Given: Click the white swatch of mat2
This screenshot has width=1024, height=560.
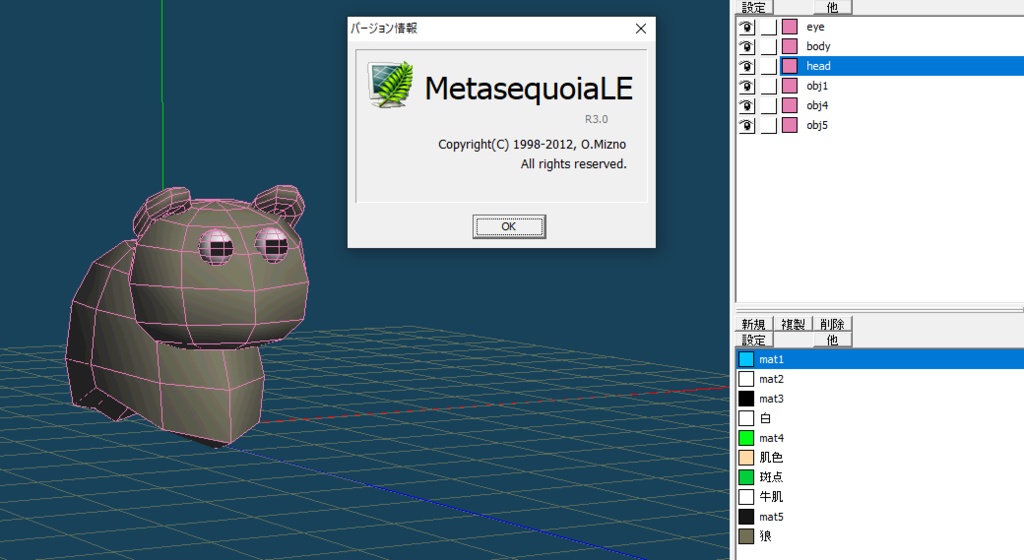Looking at the screenshot, I should coord(746,379).
